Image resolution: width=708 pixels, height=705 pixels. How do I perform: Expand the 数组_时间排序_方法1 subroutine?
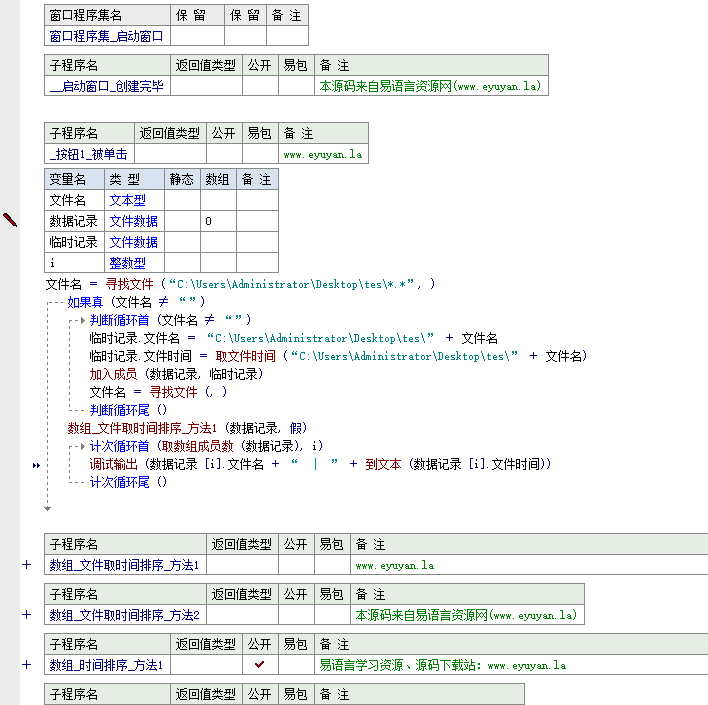click(27, 665)
